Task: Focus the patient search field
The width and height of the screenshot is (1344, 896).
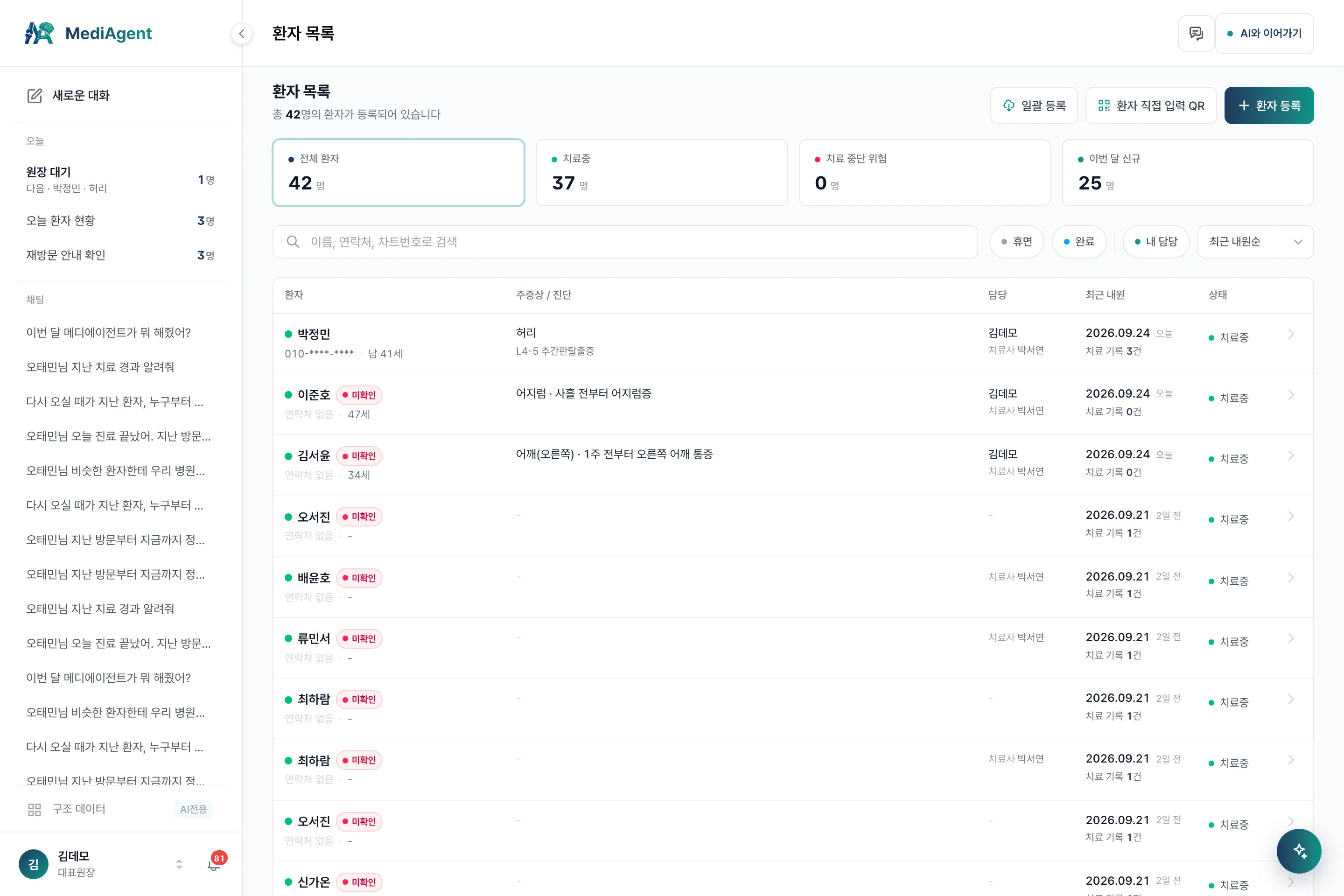Action: point(625,242)
